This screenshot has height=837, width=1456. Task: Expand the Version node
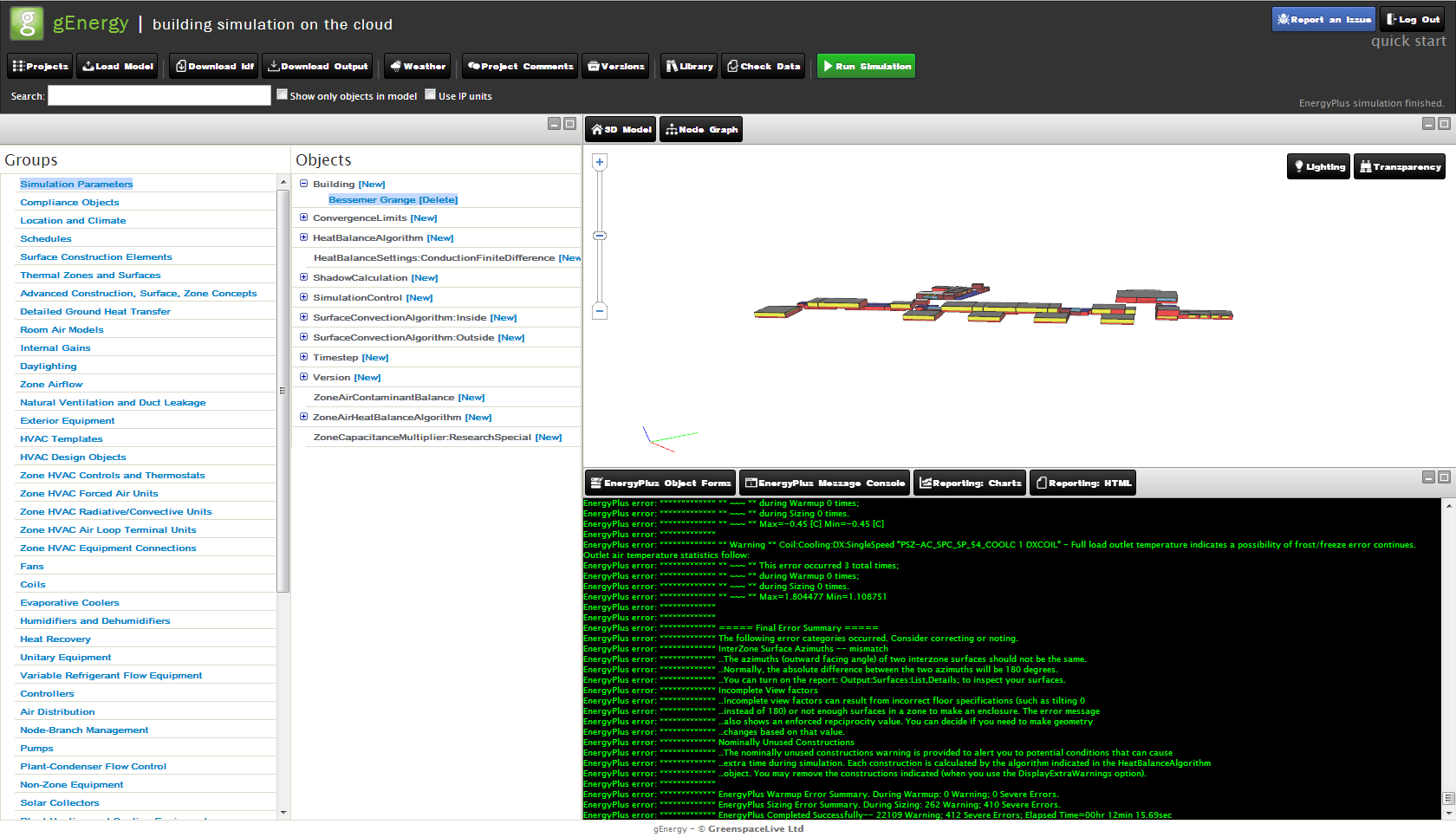303,377
